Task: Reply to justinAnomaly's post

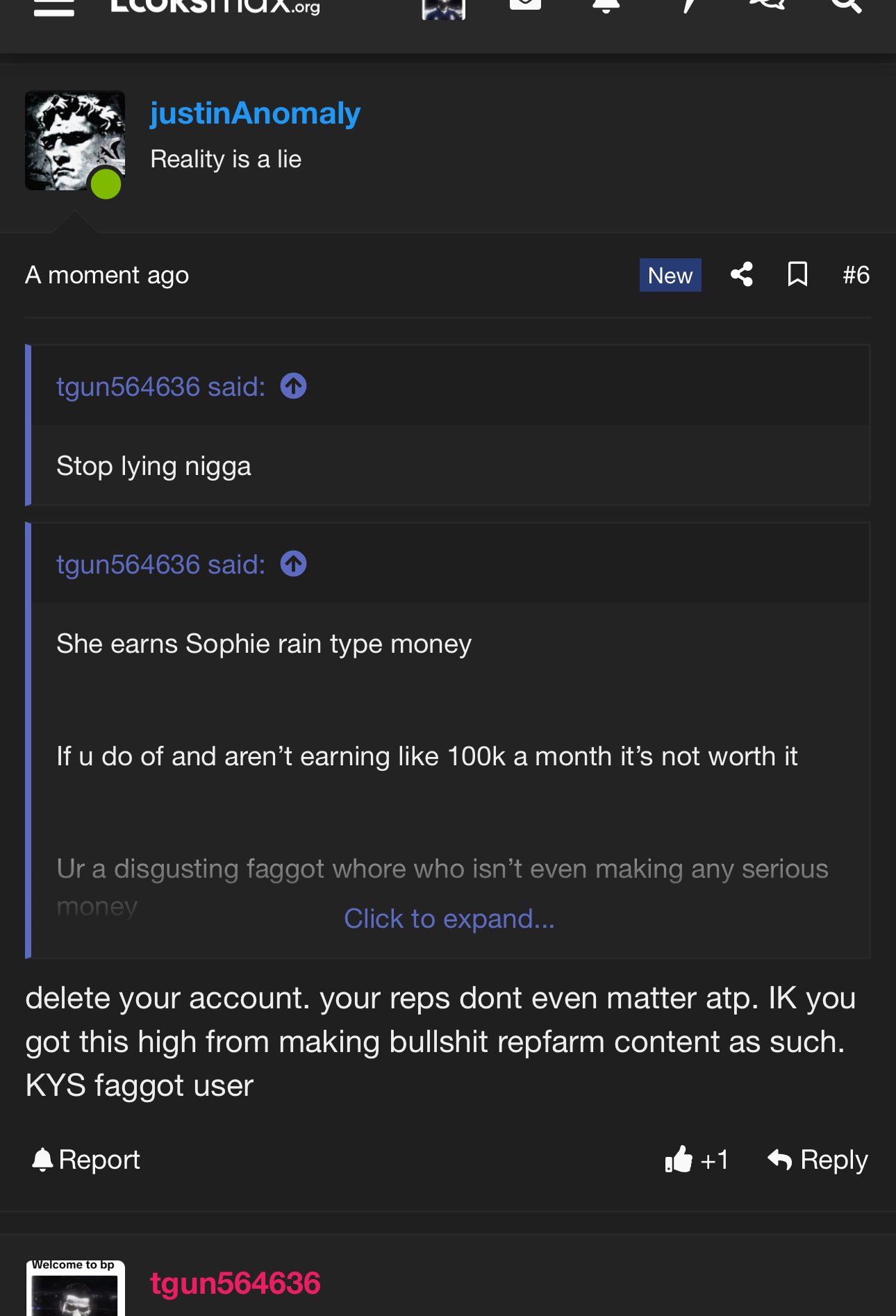Action: pos(818,1160)
